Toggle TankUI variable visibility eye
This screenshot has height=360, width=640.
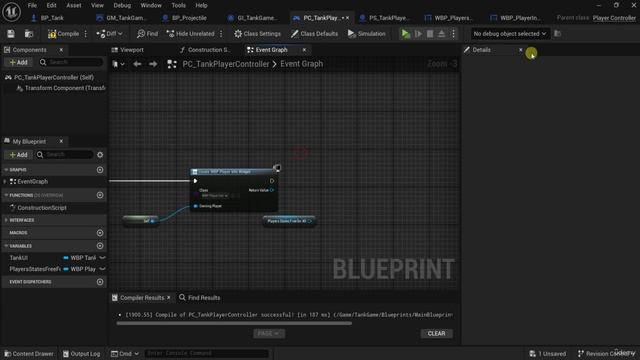pos(102,258)
